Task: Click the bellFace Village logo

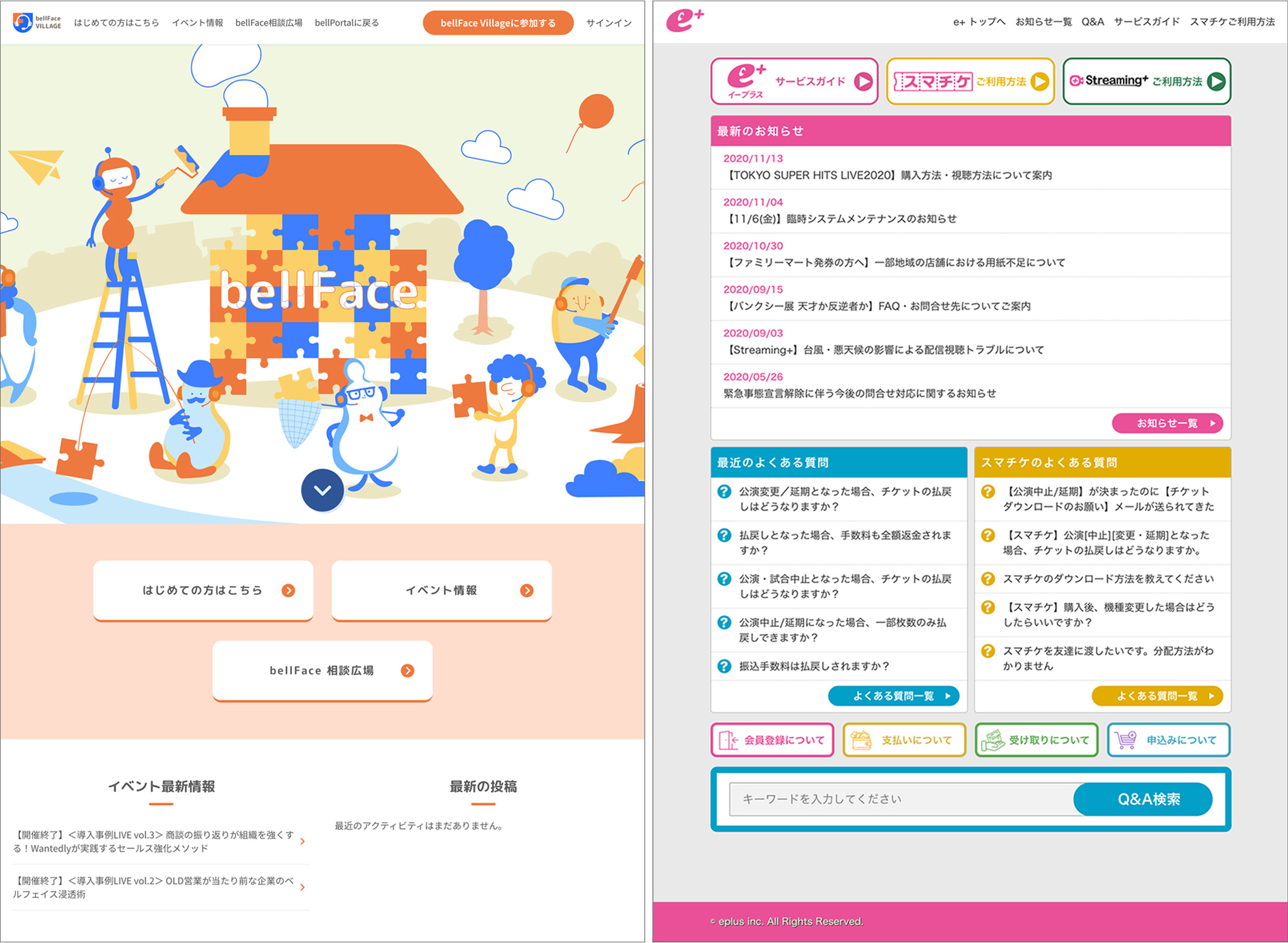Action: pos(37,22)
